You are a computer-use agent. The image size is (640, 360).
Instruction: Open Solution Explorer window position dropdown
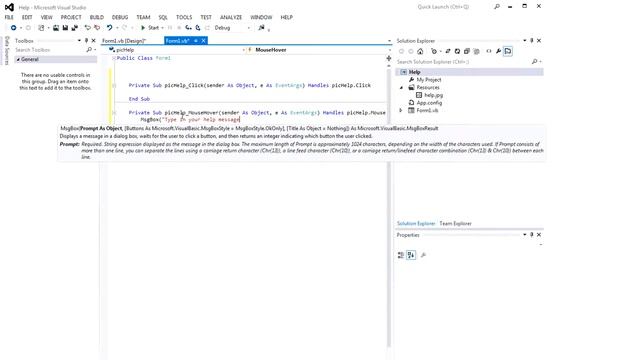pyautogui.click(x=524, y=41)
